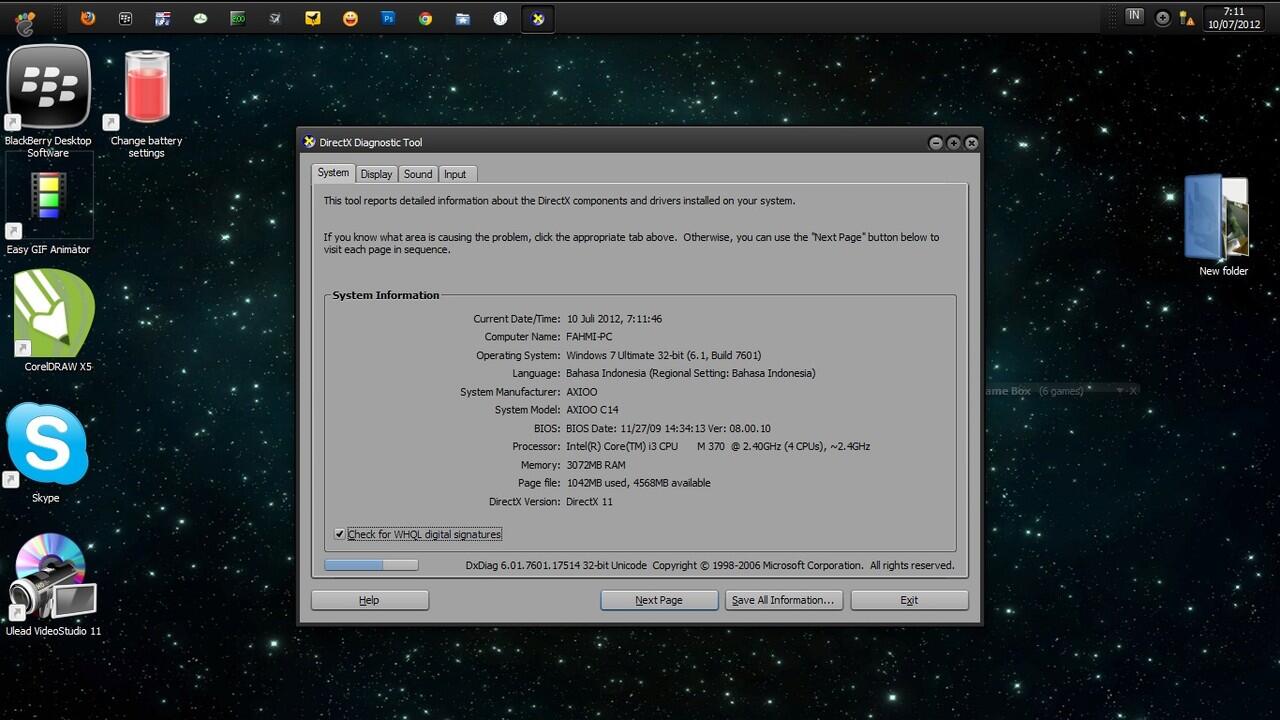Click the DxDiag version copyright text
The width and height of the screenshot is (1280, 720).
point(710,565)
